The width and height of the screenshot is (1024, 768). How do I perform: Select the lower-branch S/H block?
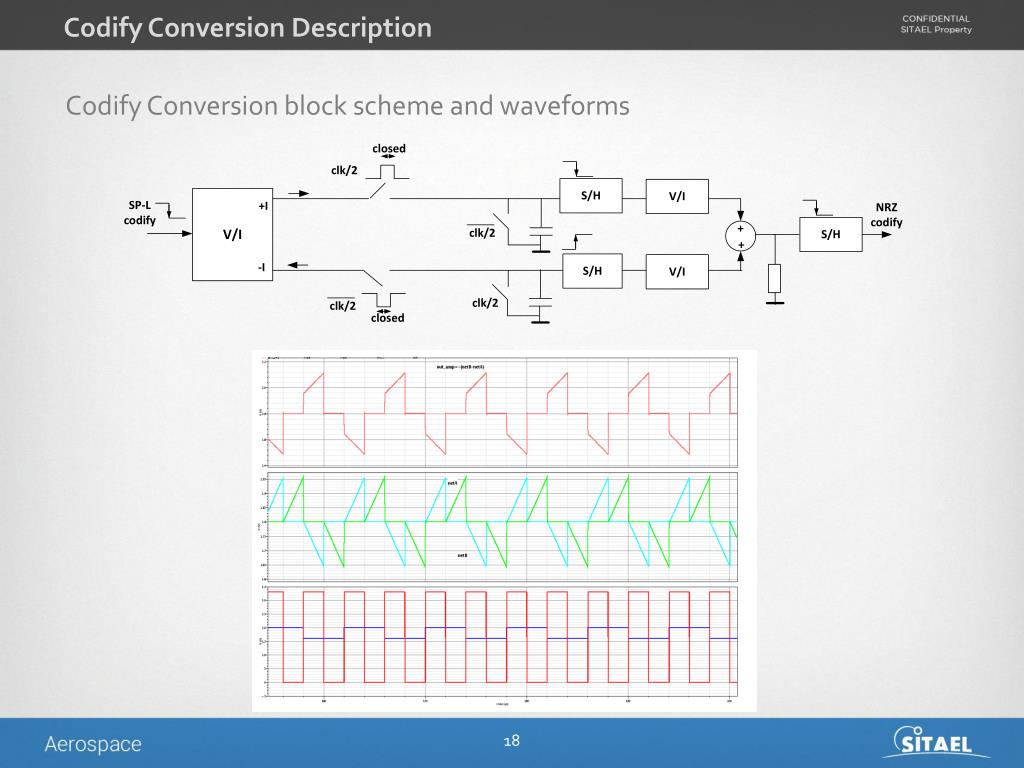[592, 271]
